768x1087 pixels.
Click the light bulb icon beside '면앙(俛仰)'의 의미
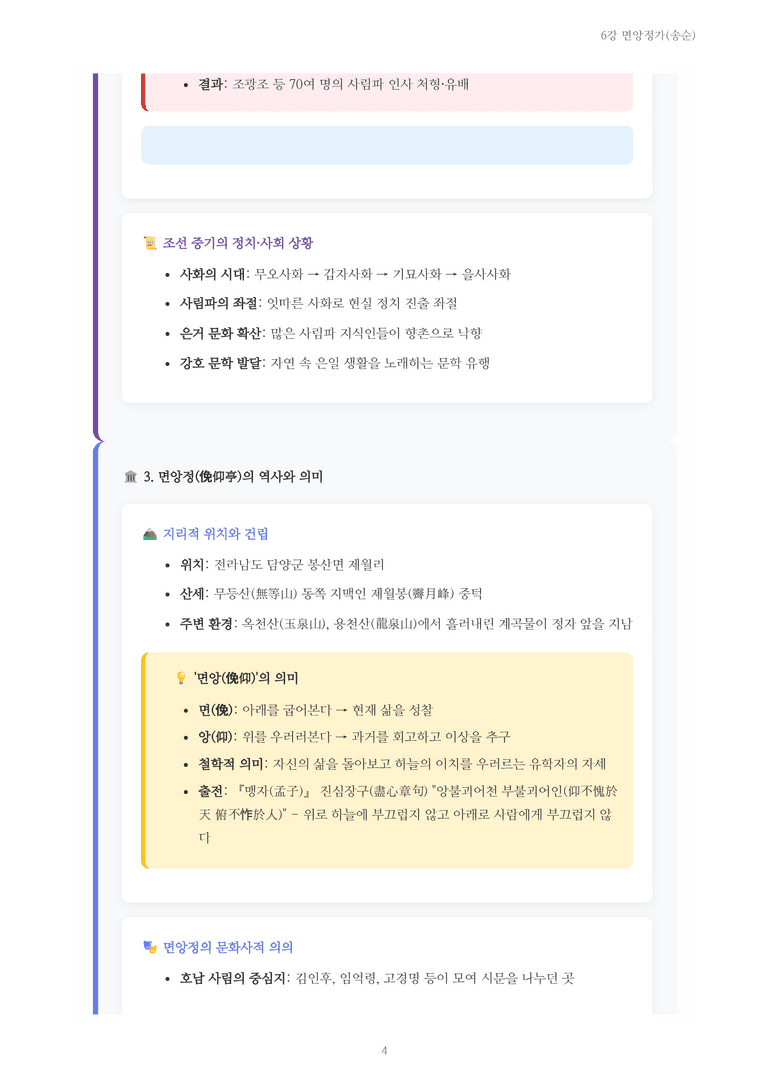click(x=182, y=678)
